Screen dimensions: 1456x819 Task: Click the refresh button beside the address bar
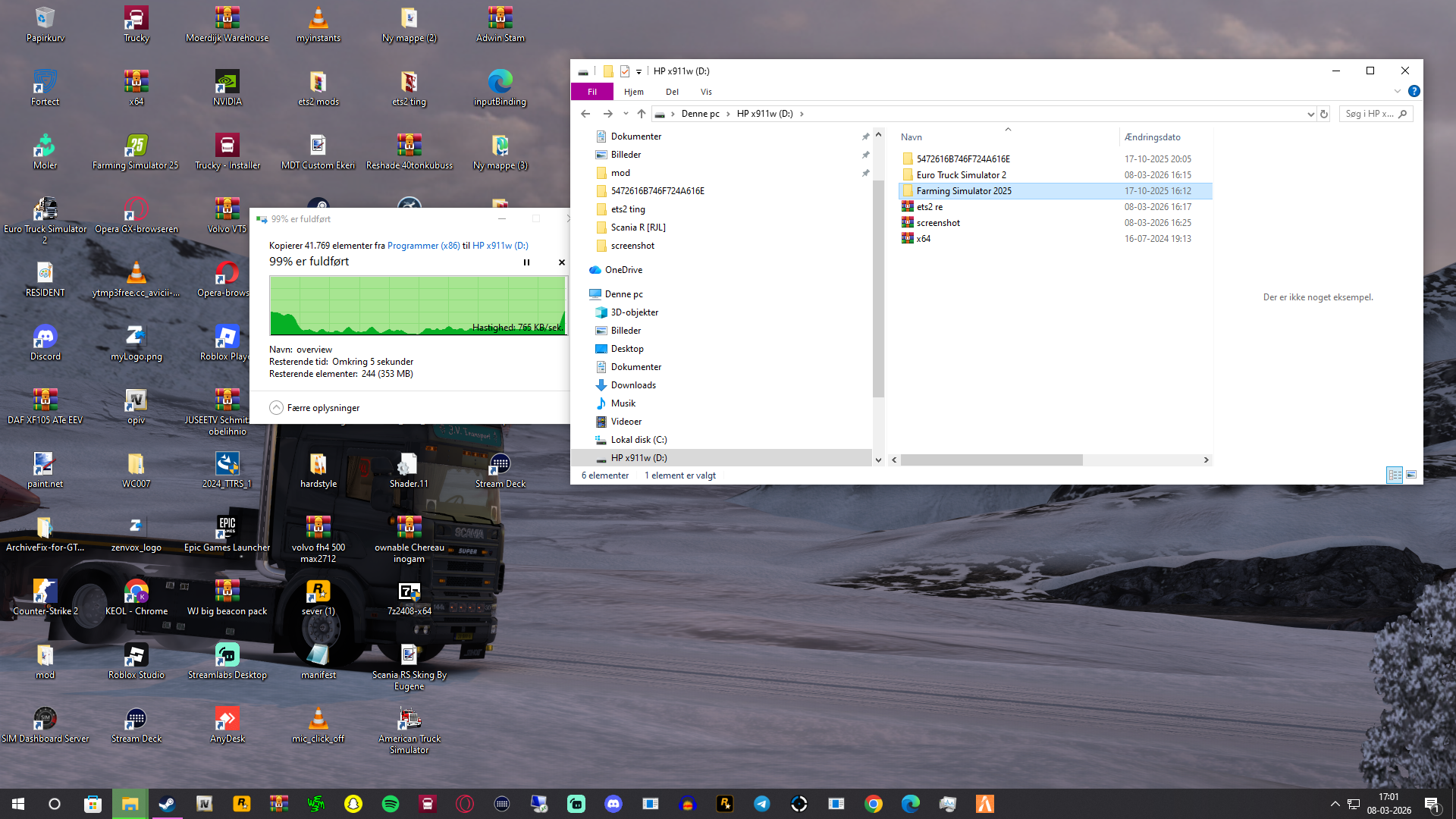point(1324,114)
